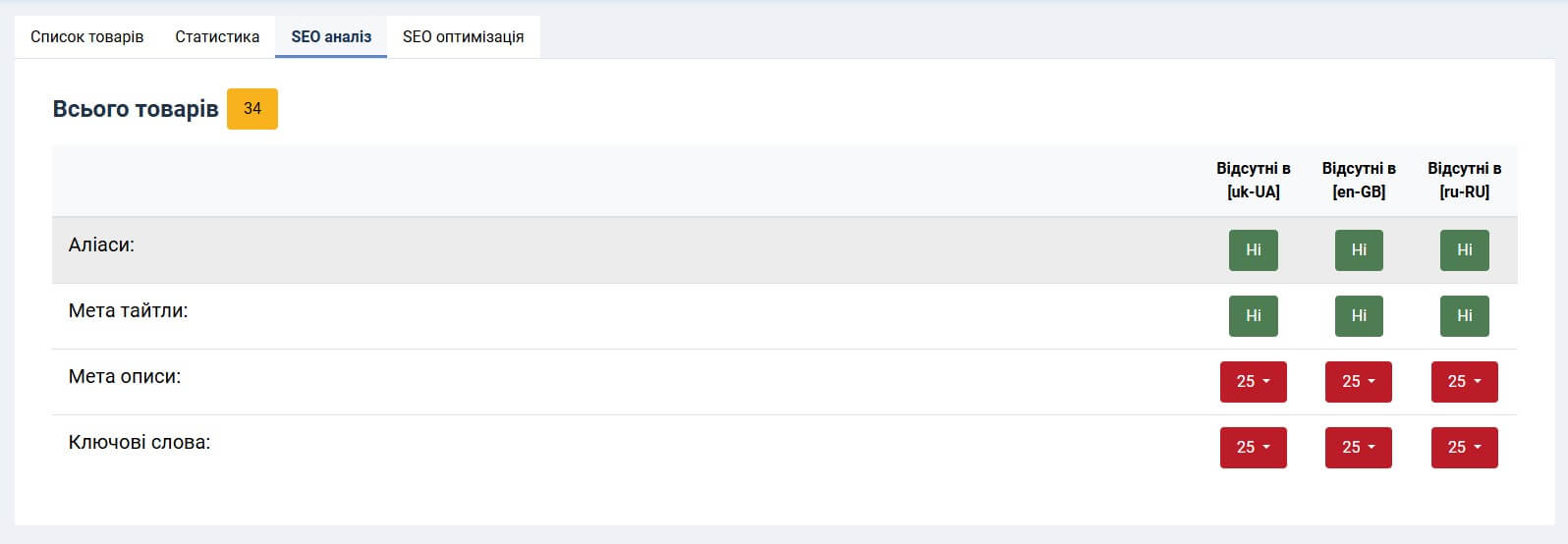Click Мета тайтли 'Ні' button for uk-UA
1568x544 pixels.
[1253, 315]
